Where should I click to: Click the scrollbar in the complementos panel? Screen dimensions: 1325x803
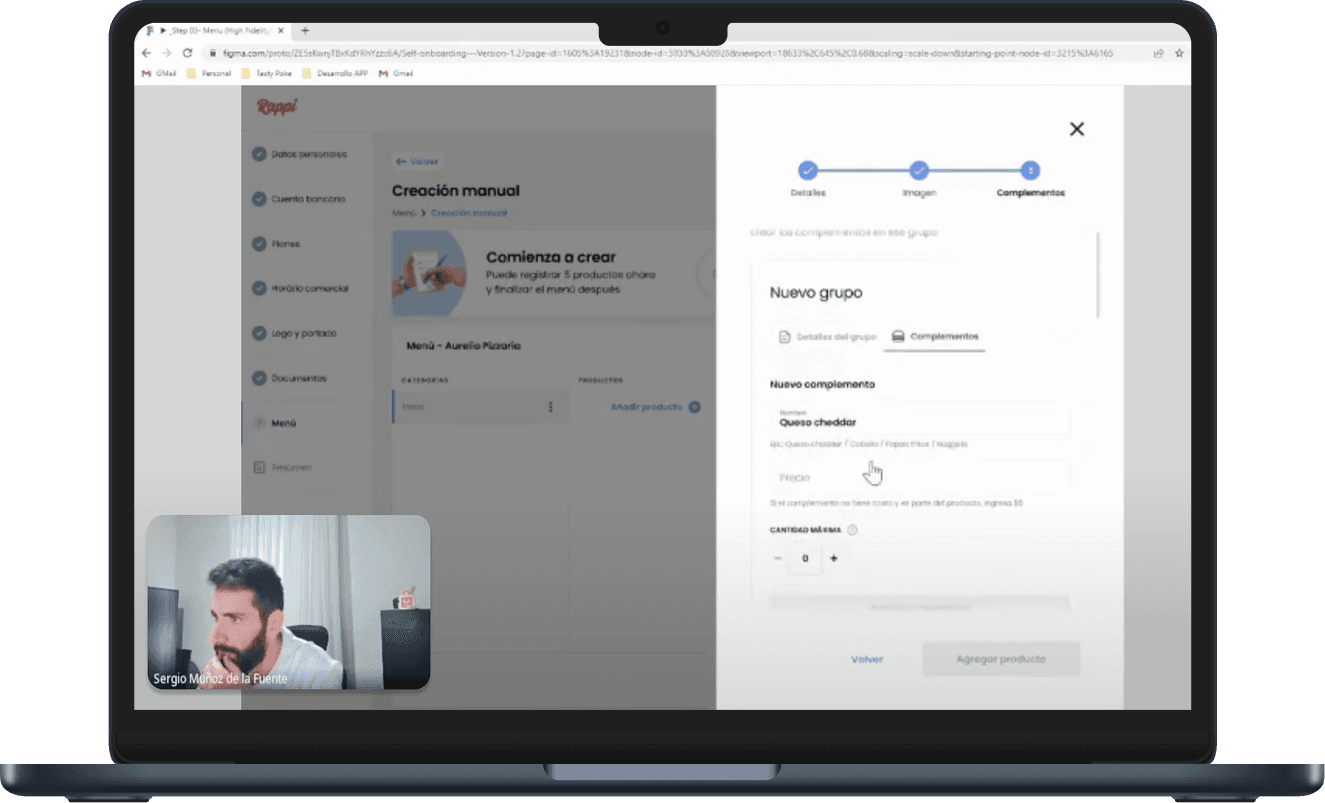(x=1098, y=275)
